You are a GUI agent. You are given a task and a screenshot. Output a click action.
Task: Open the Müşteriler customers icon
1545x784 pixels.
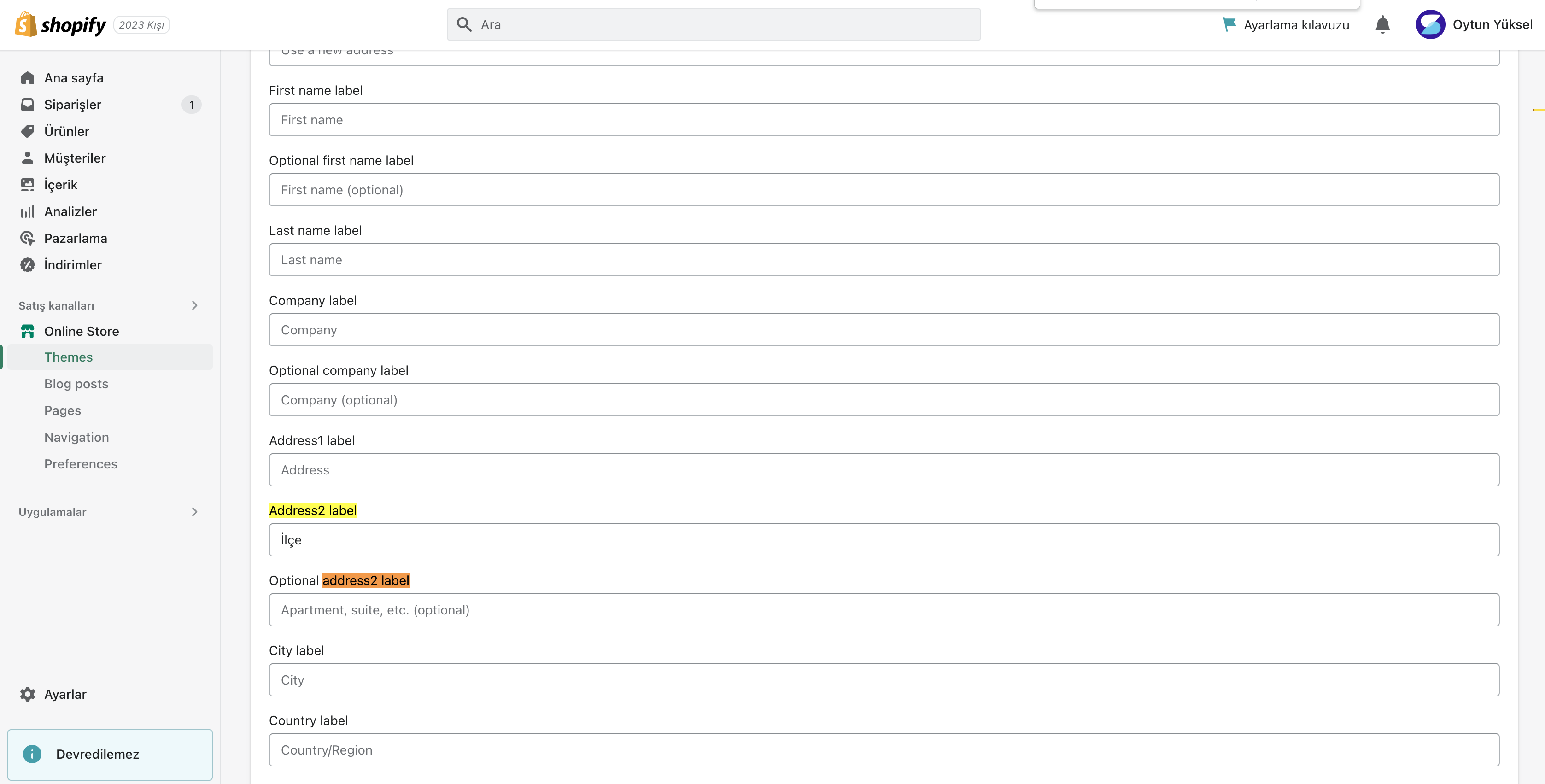click(x=28, y=157)
